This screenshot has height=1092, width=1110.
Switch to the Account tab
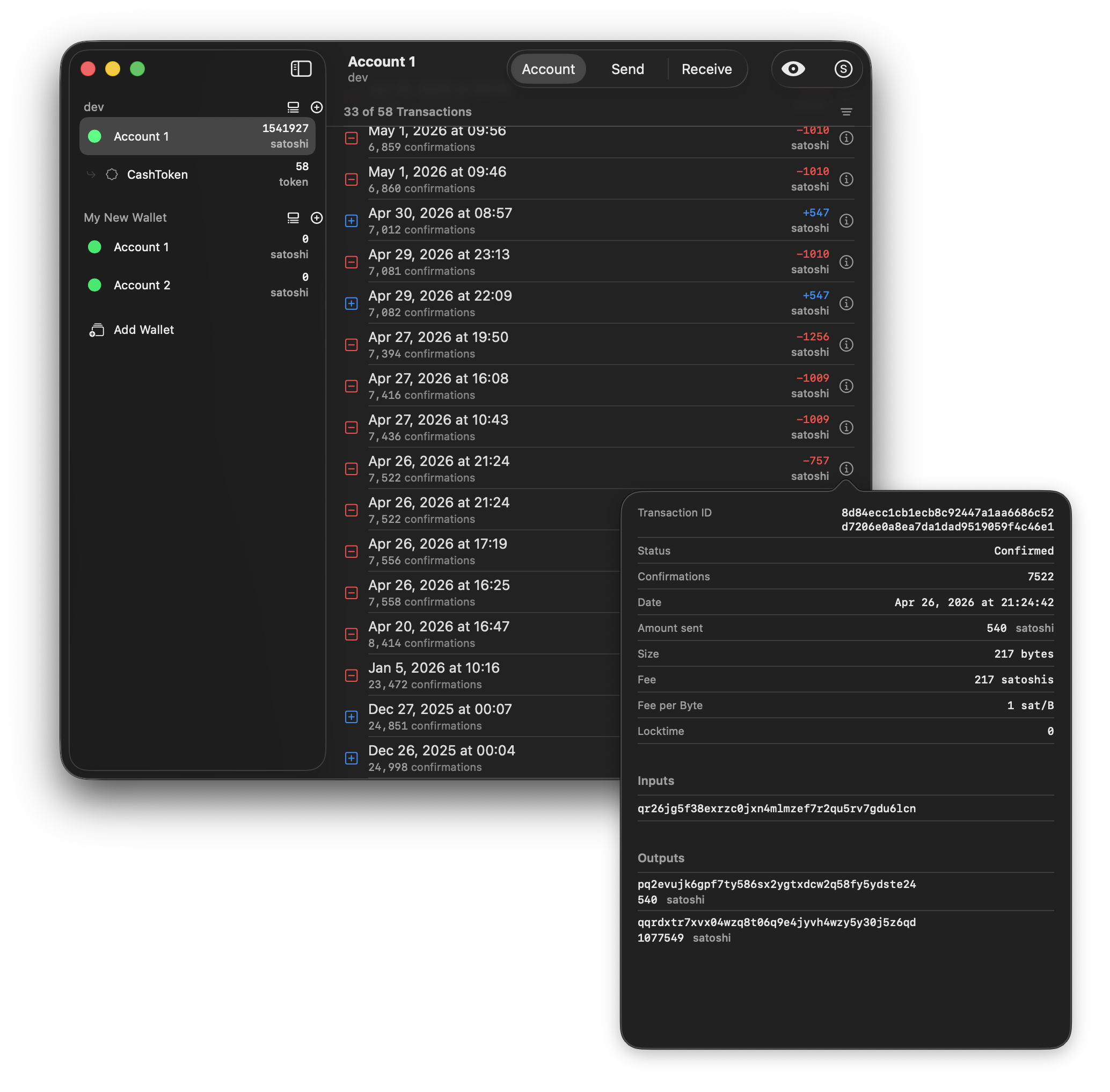(x=548, y=69)
